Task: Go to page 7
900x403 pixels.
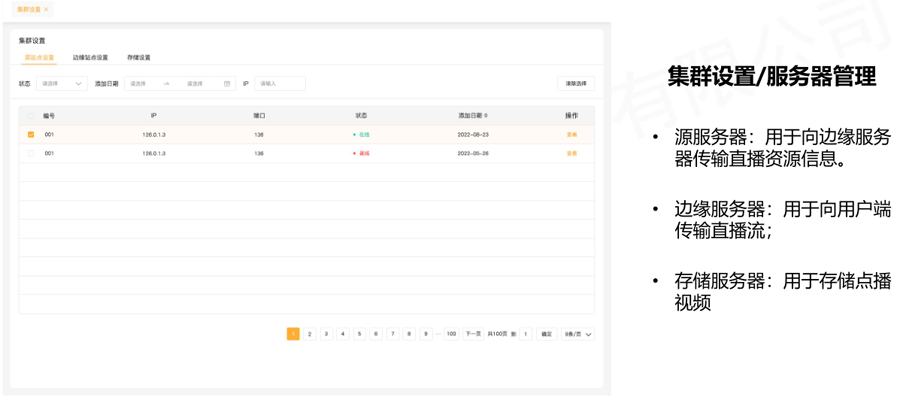Action: pos(393,334)
